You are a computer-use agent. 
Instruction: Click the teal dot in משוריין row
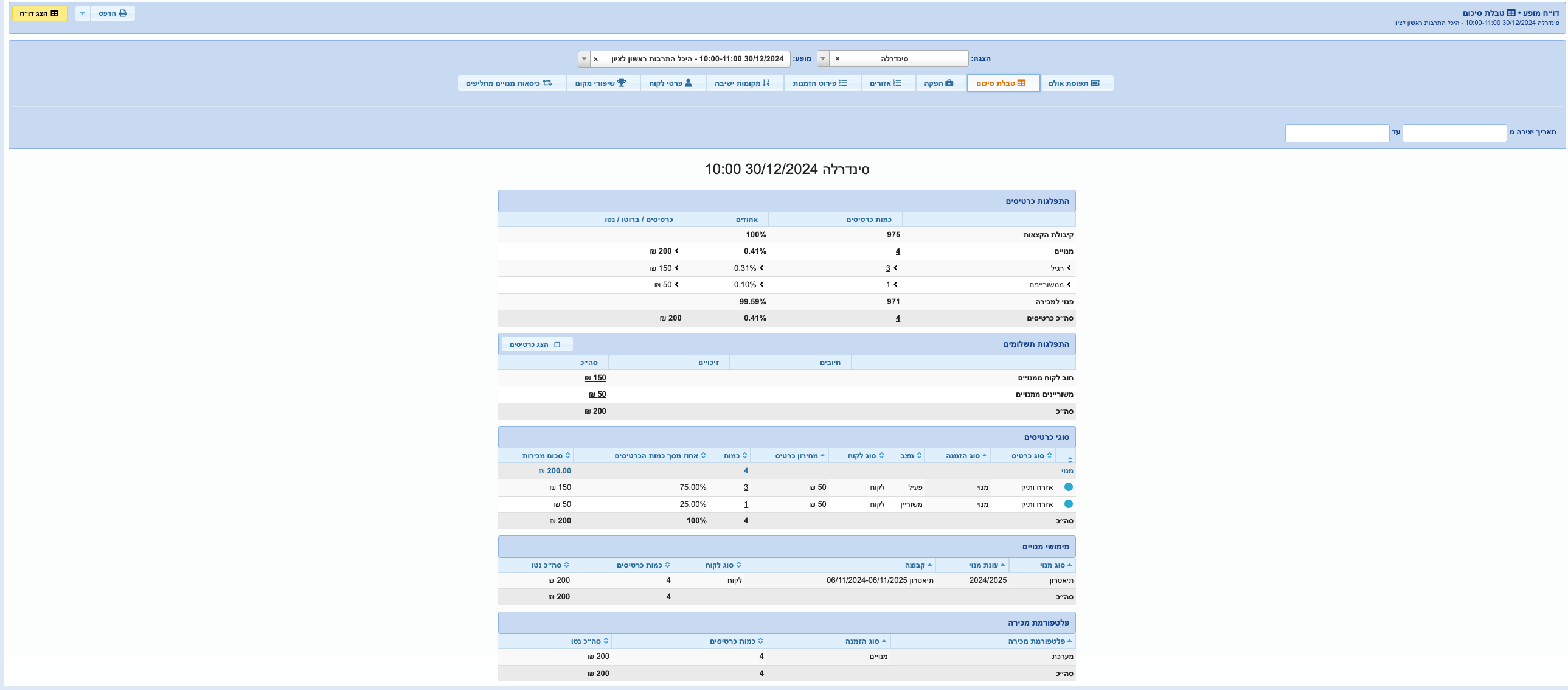[x=1068, y=504]
